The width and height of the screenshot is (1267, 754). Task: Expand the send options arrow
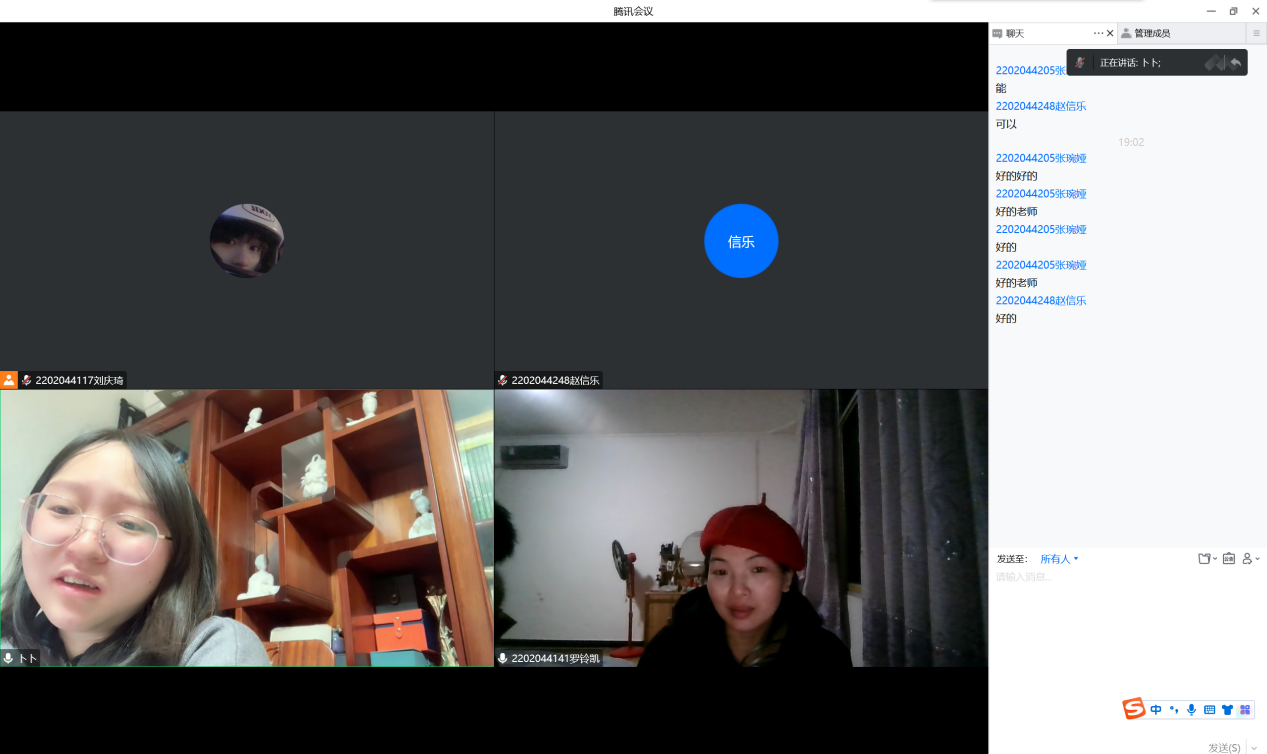click(1254, 748)
